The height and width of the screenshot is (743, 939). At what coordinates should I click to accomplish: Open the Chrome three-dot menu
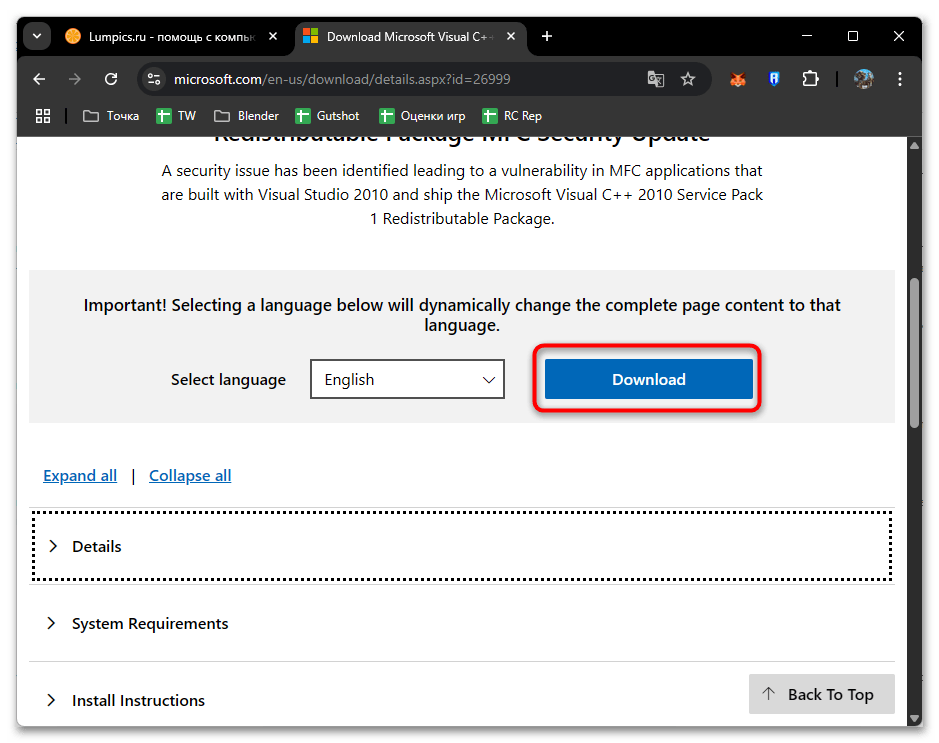(899, 79)
